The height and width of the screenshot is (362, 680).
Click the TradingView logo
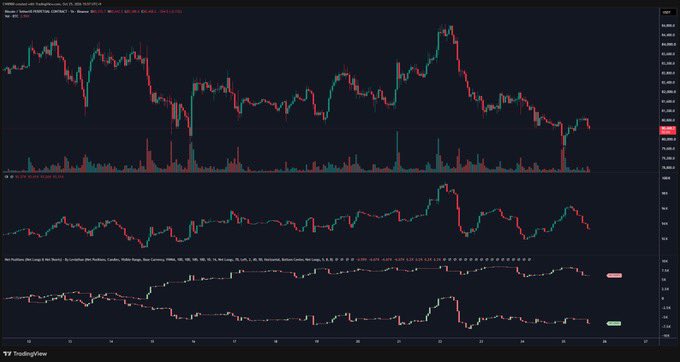[24, 354]
